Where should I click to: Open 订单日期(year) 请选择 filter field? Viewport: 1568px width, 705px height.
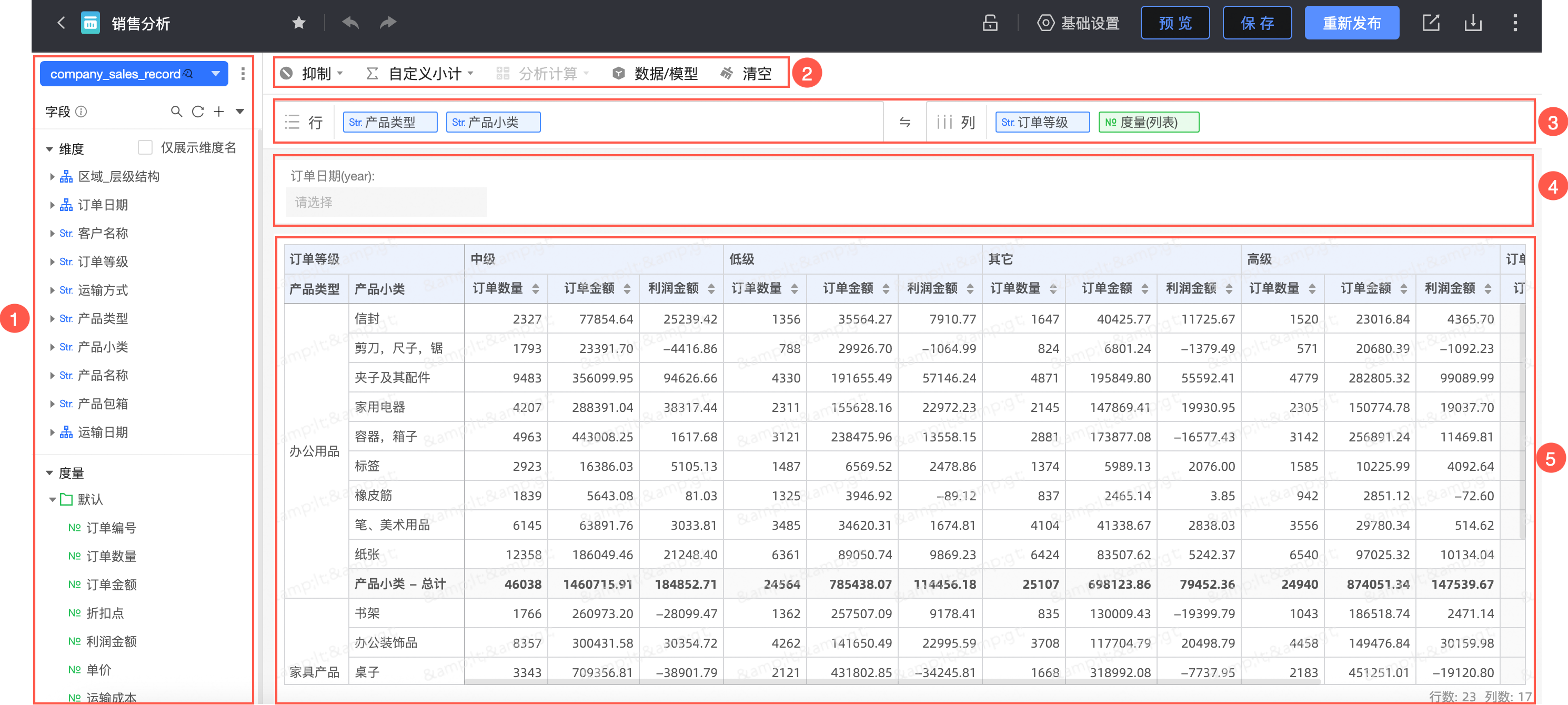pos(387,202)
